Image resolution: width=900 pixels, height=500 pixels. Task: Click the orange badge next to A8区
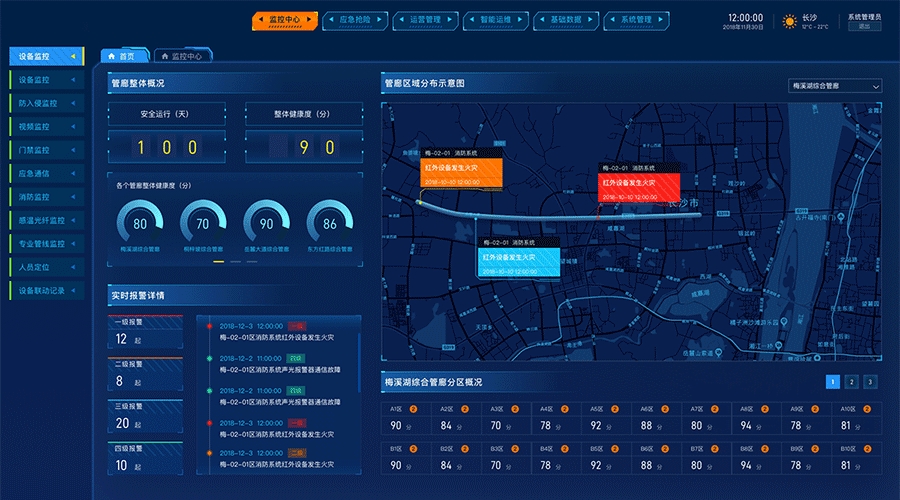coord(765,409)
